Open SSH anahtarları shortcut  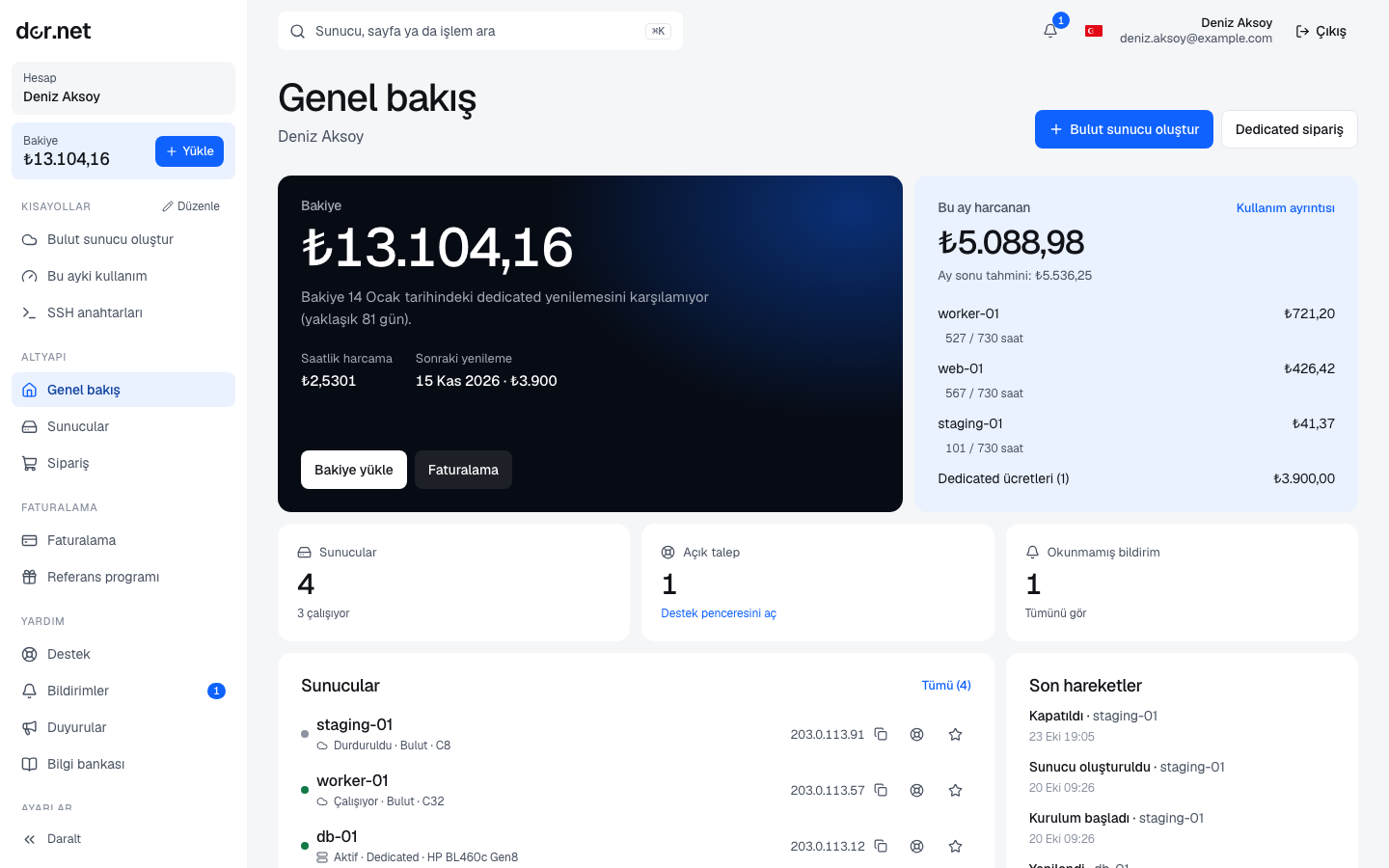[x=123, y=312]
